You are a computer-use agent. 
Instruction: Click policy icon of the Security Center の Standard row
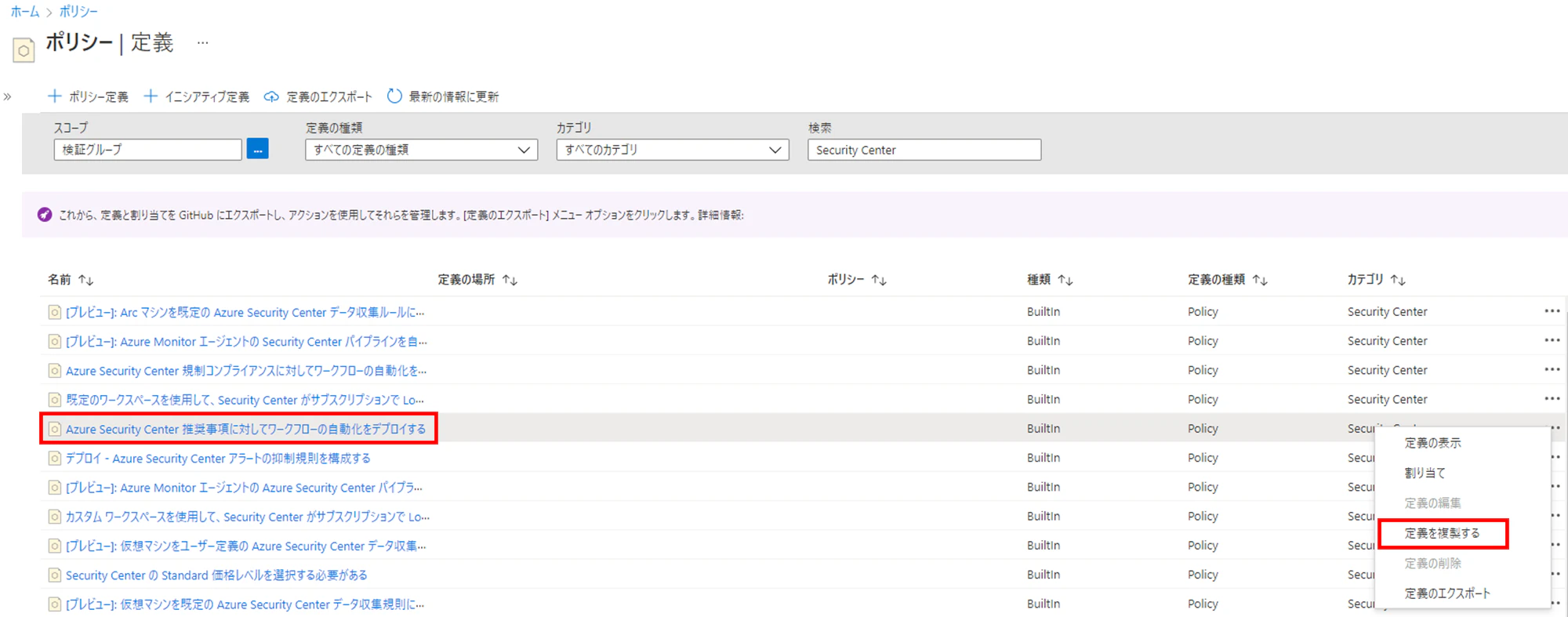click(54, 575)
